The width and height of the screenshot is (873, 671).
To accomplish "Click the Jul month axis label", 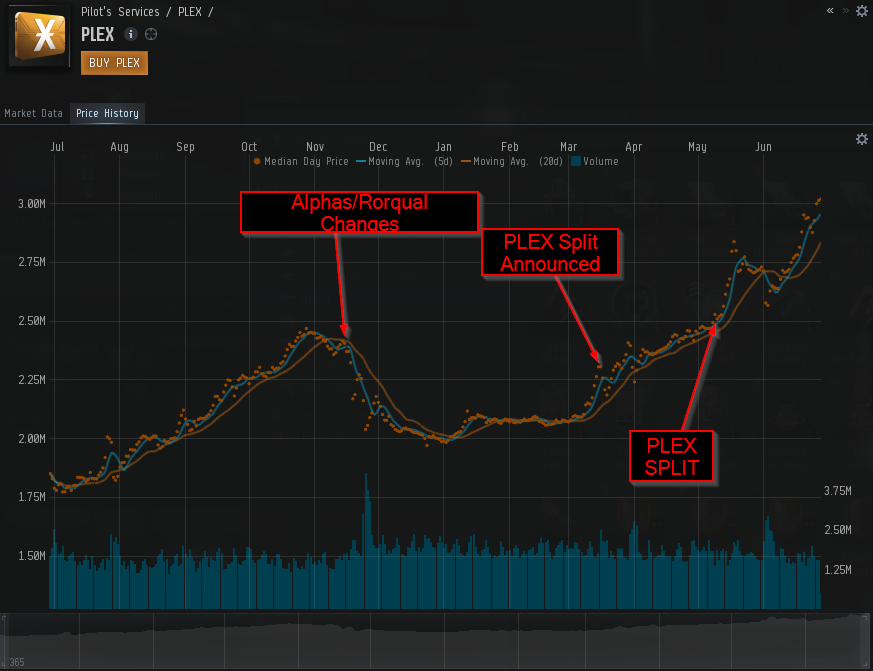I will [x=57, y=147].
